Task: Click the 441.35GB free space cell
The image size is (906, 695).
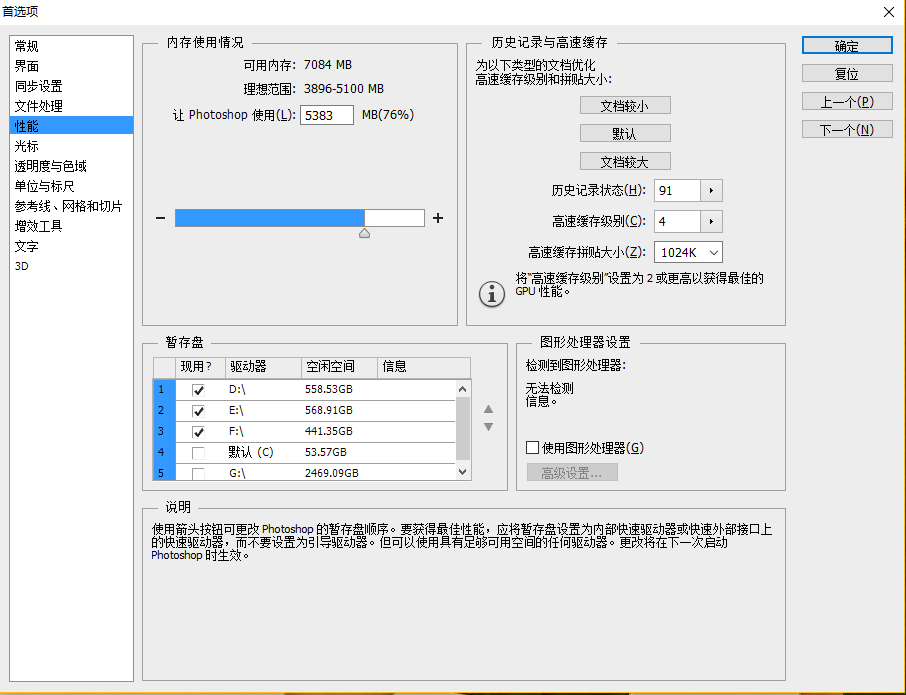Action: coord(329,432)
